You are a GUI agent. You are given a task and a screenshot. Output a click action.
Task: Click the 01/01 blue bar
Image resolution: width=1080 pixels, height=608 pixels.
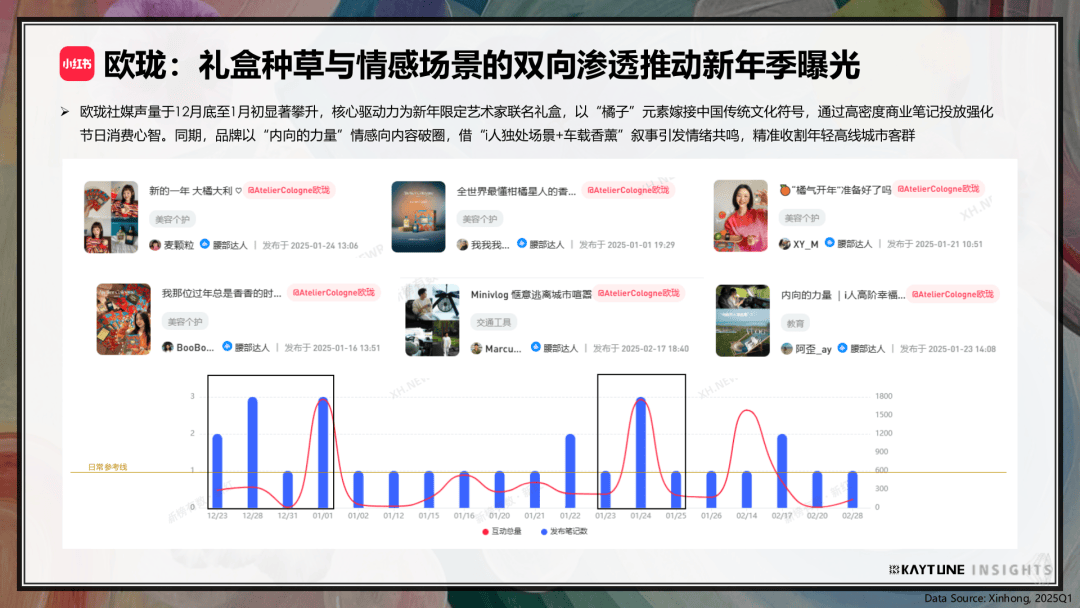coord(323,452)
